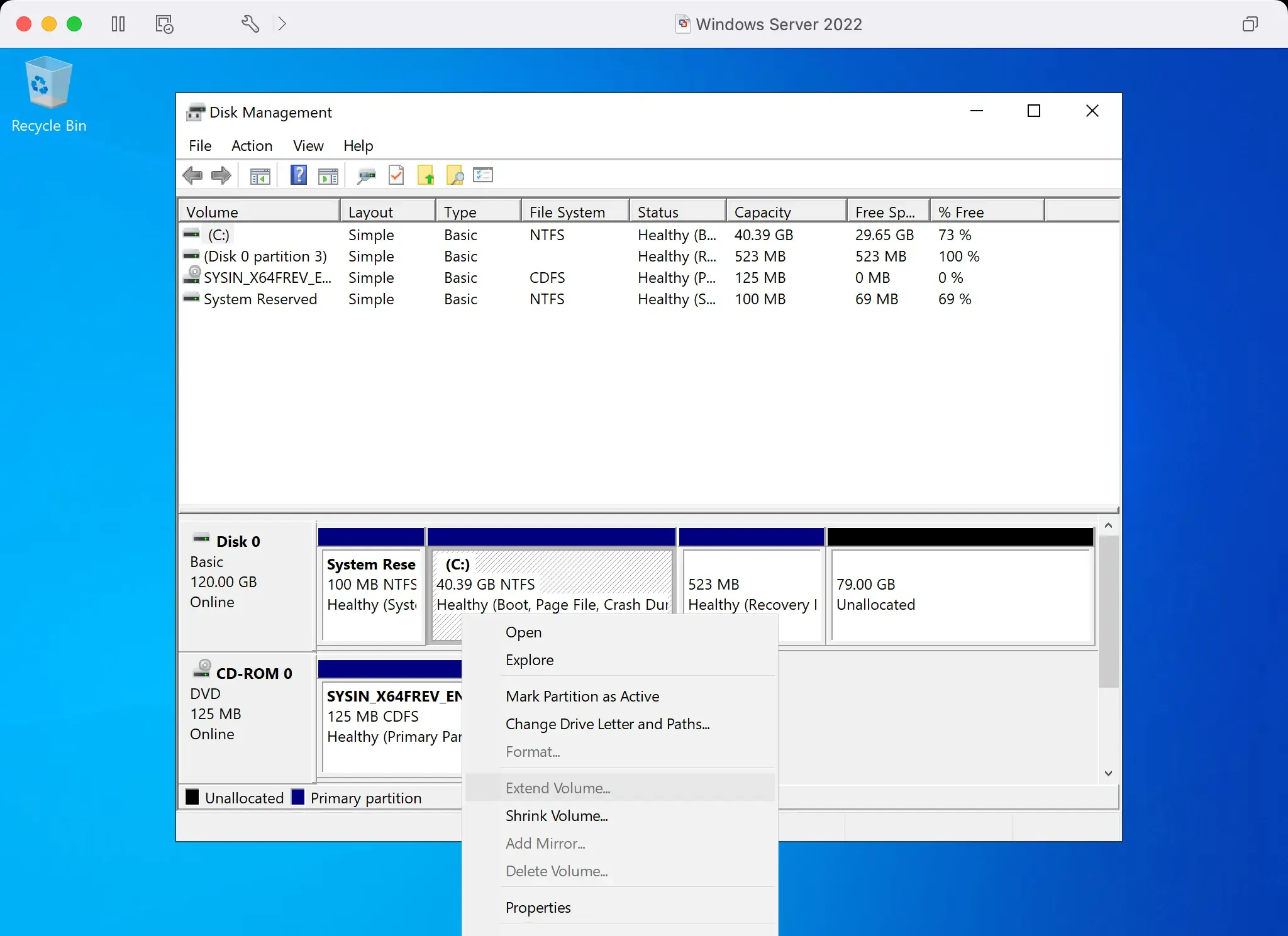
Task: Click the vertical scrollbar thumb in disk pane
Action: click(1108, 611)
